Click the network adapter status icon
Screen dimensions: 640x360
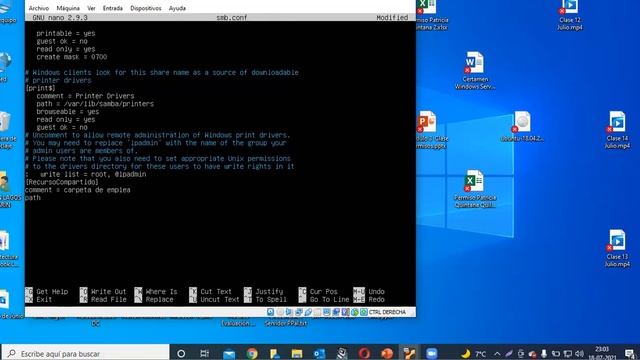(299, 312)
